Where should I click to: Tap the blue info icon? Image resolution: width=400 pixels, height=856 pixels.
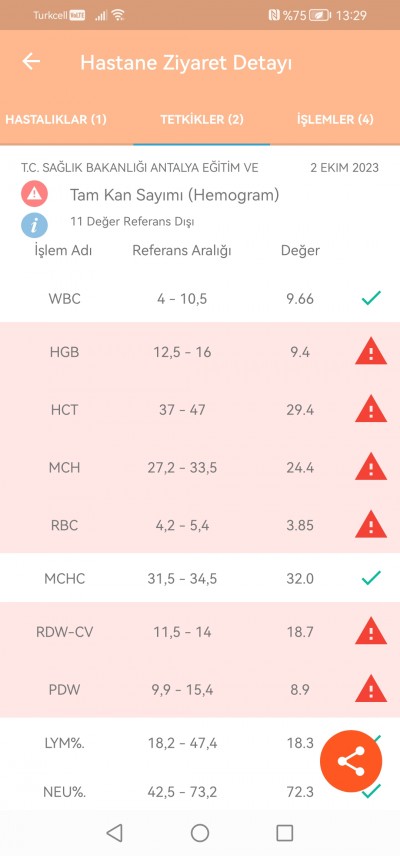pyautogui.click(x=35, y=224)
